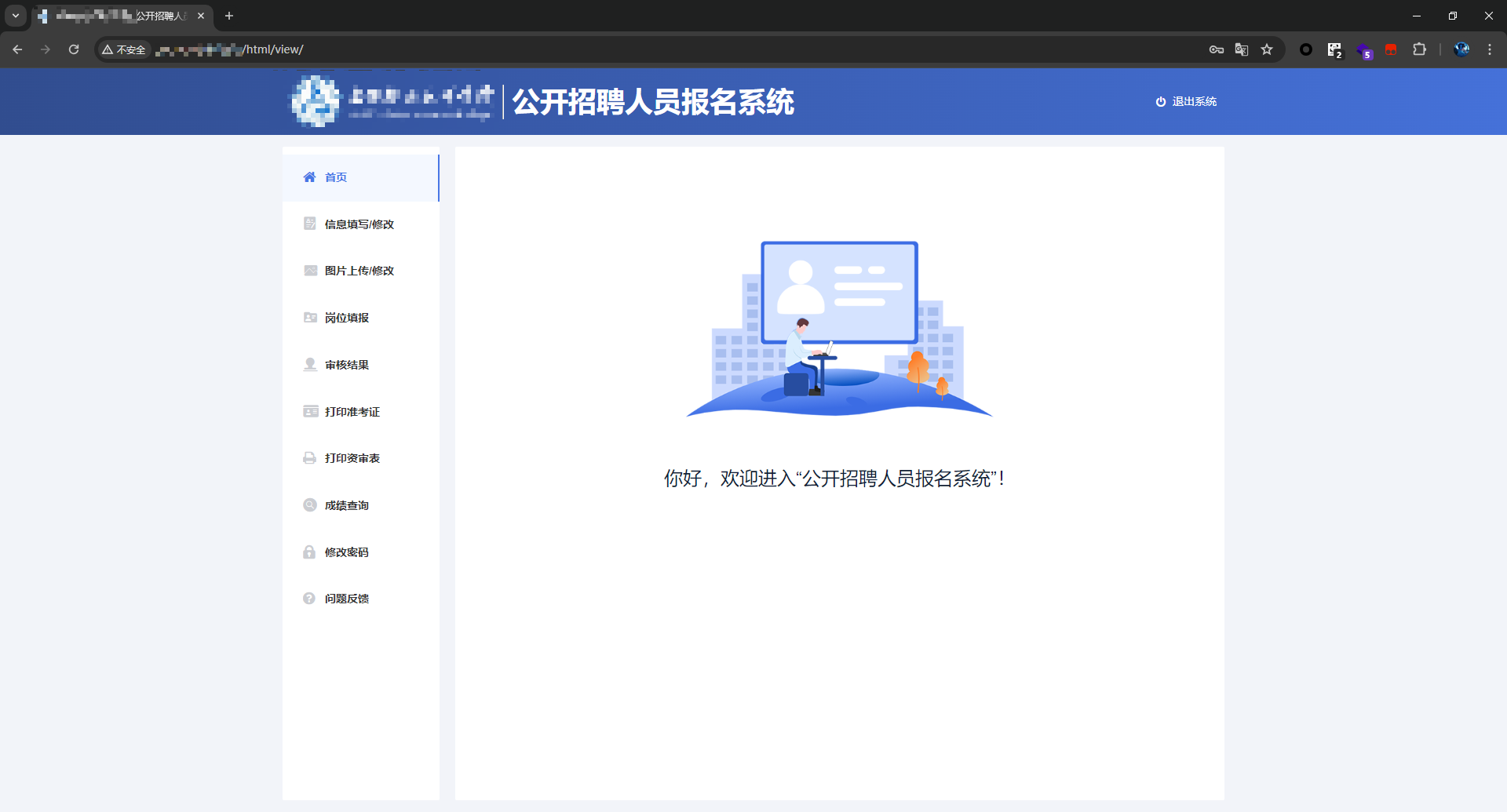1507x812 pixels.
Task: Bookmark this page with the star icon
Action: click(1267, 49)
